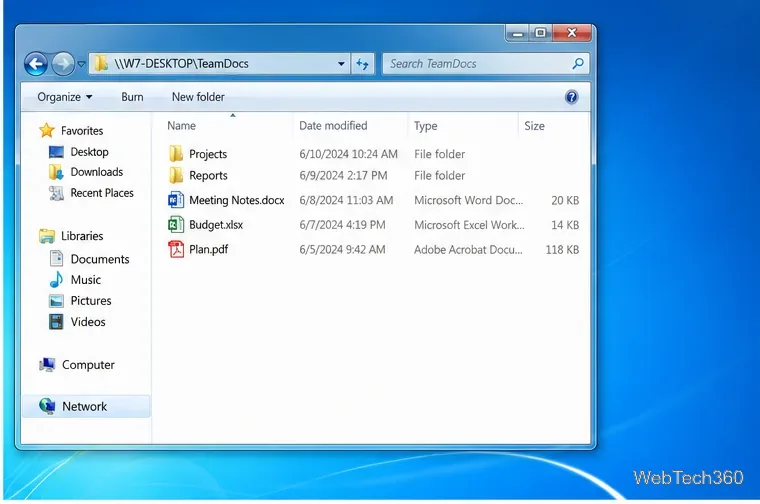Sort by Date modified column

click(333, 126)
